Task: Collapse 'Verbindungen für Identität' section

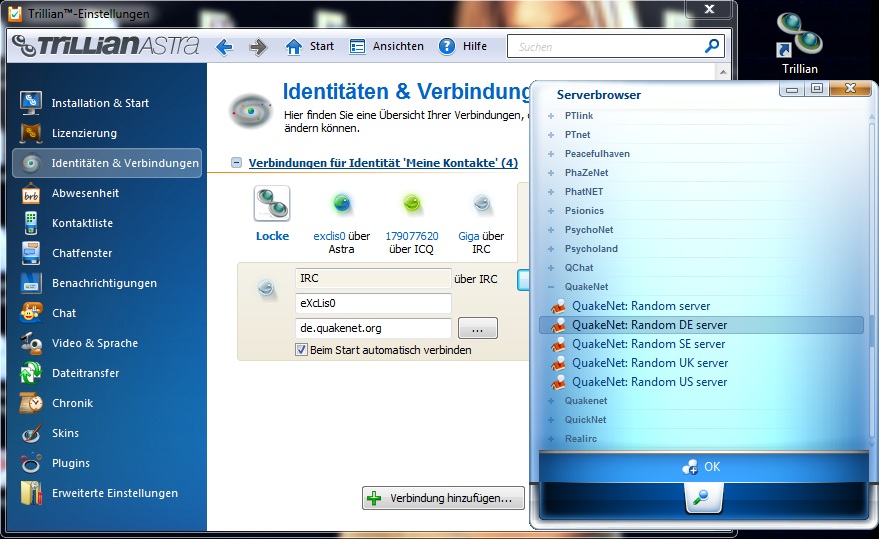Action: [236, 163]
